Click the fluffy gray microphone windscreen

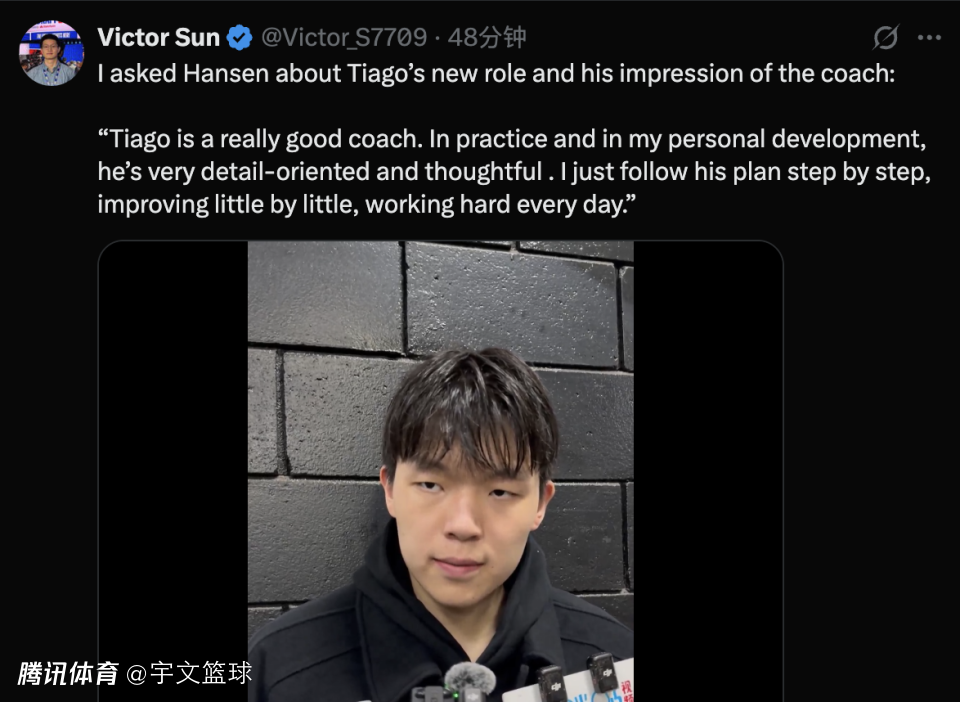point(470,678)
